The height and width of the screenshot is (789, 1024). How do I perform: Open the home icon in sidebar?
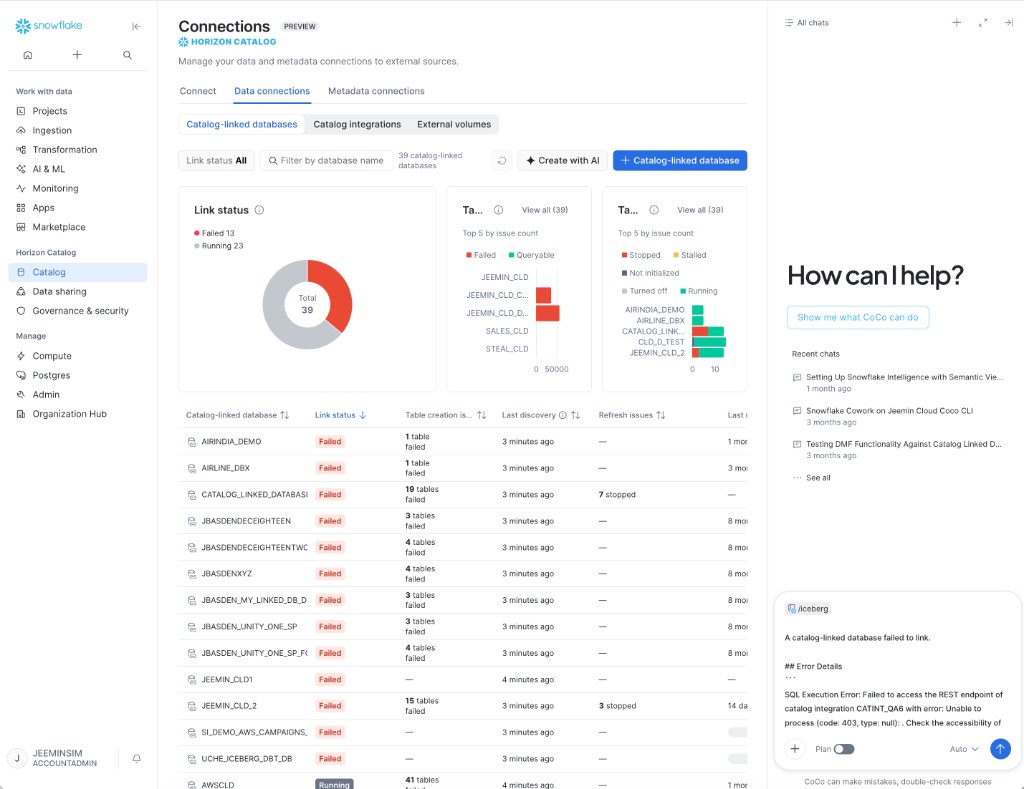click(27, 55)
